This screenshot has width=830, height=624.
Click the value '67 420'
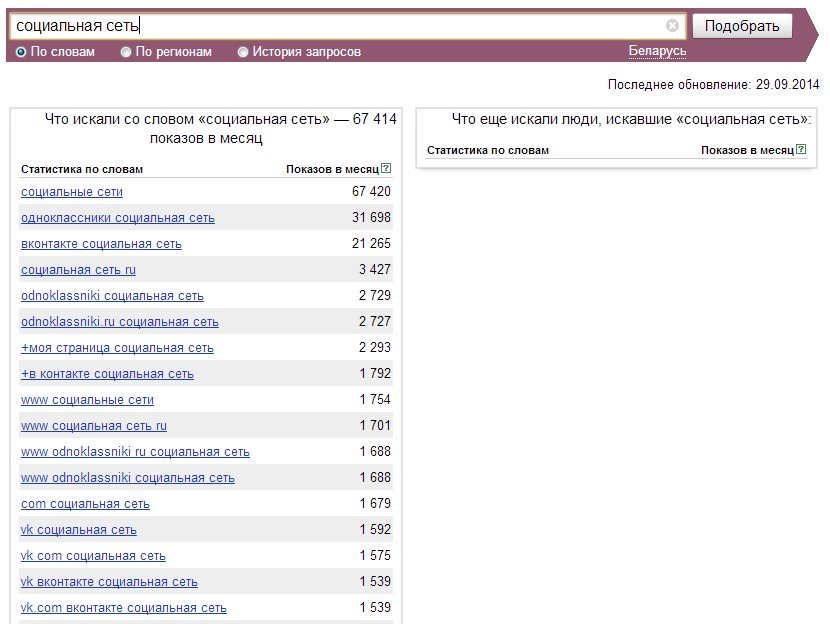pyautogui.click(x=371, y=191)
